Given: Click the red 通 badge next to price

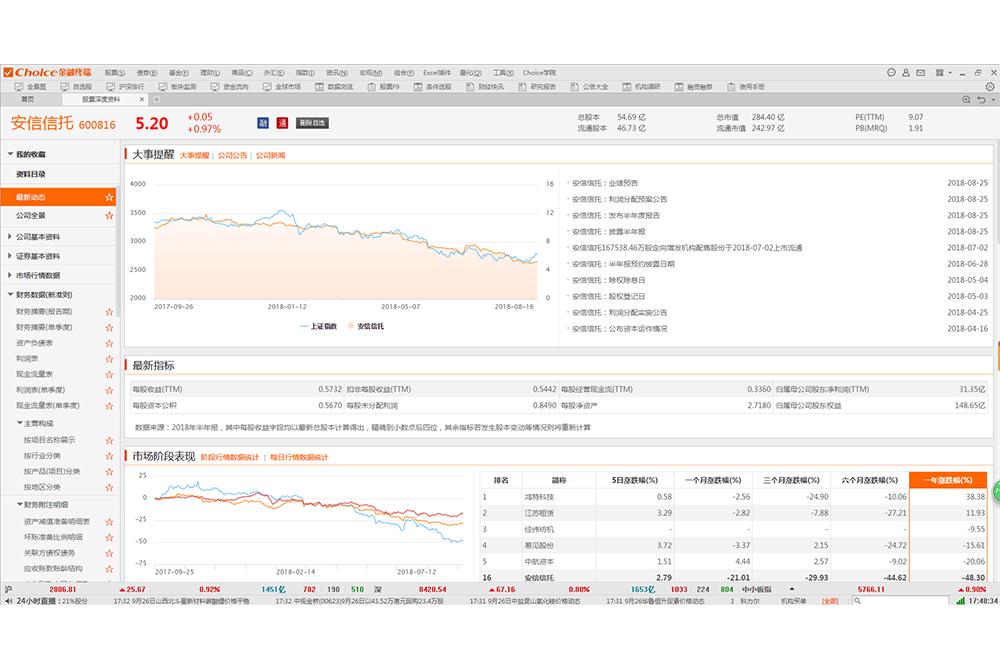Looking at the screenshot, I should pos(283,122).
